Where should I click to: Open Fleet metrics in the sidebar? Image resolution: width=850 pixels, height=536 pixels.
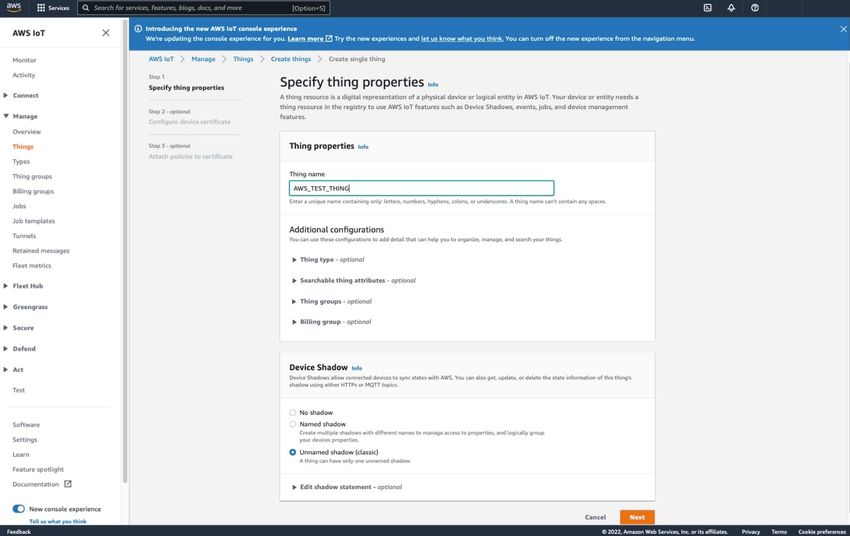pos(32,266)
